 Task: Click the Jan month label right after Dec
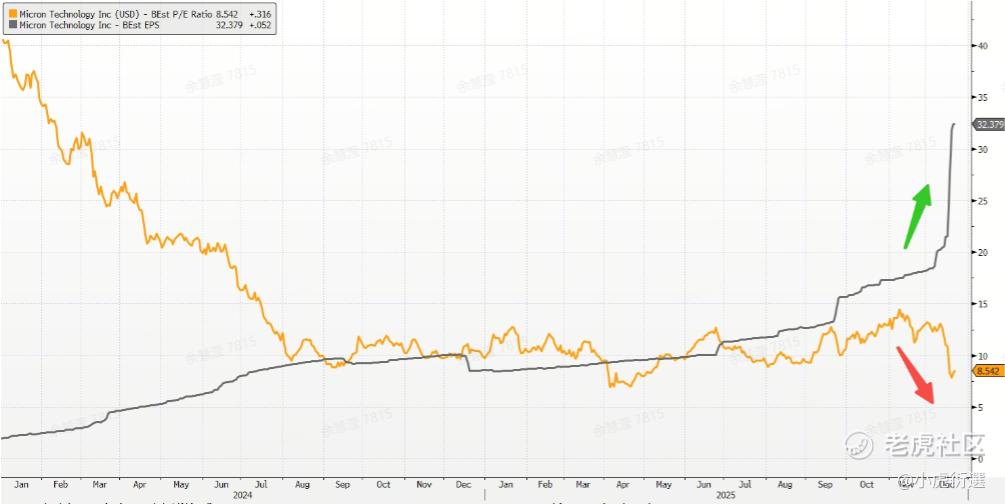505,485
